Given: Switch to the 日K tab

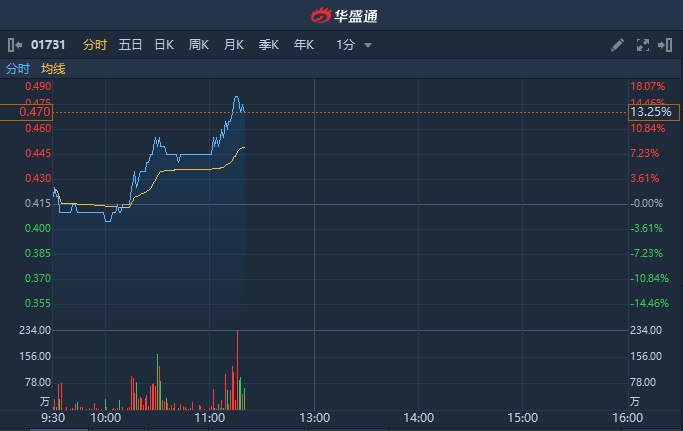Looking at the screenshot, I should pos(164,45).
